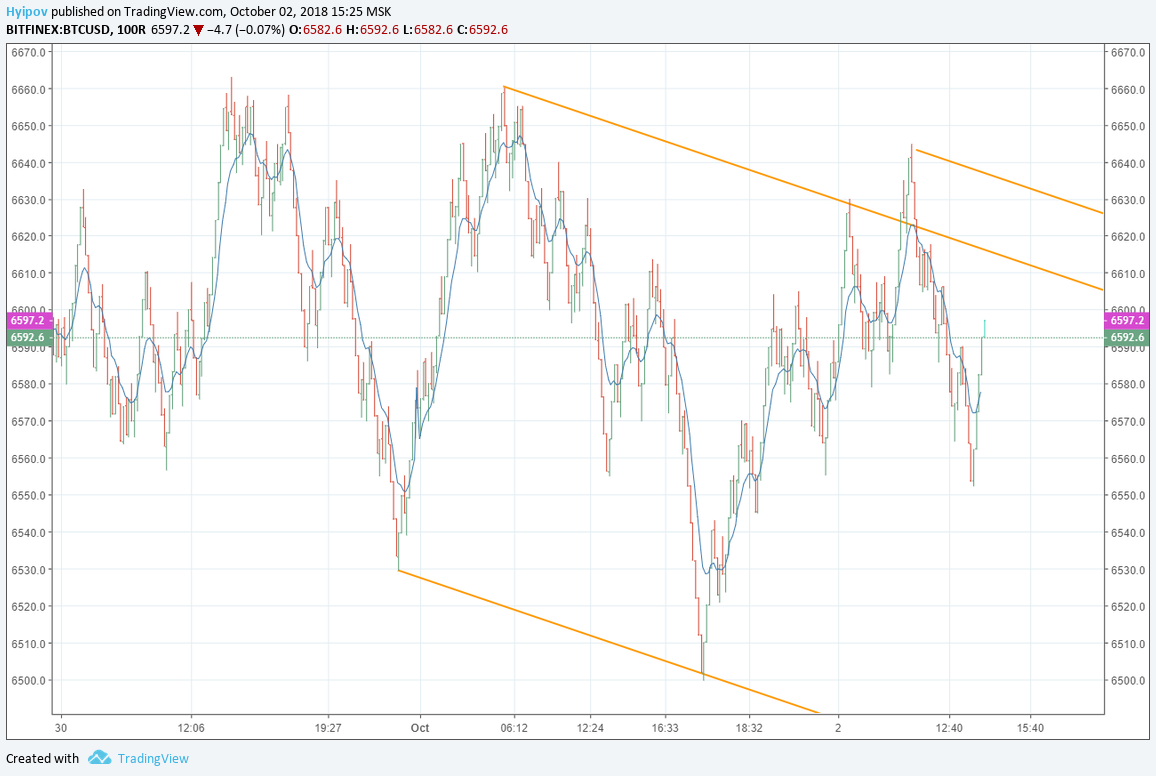Click the red down-triangle change indicator
This screenshot has width=1156, height=776.
pos(198,30)
